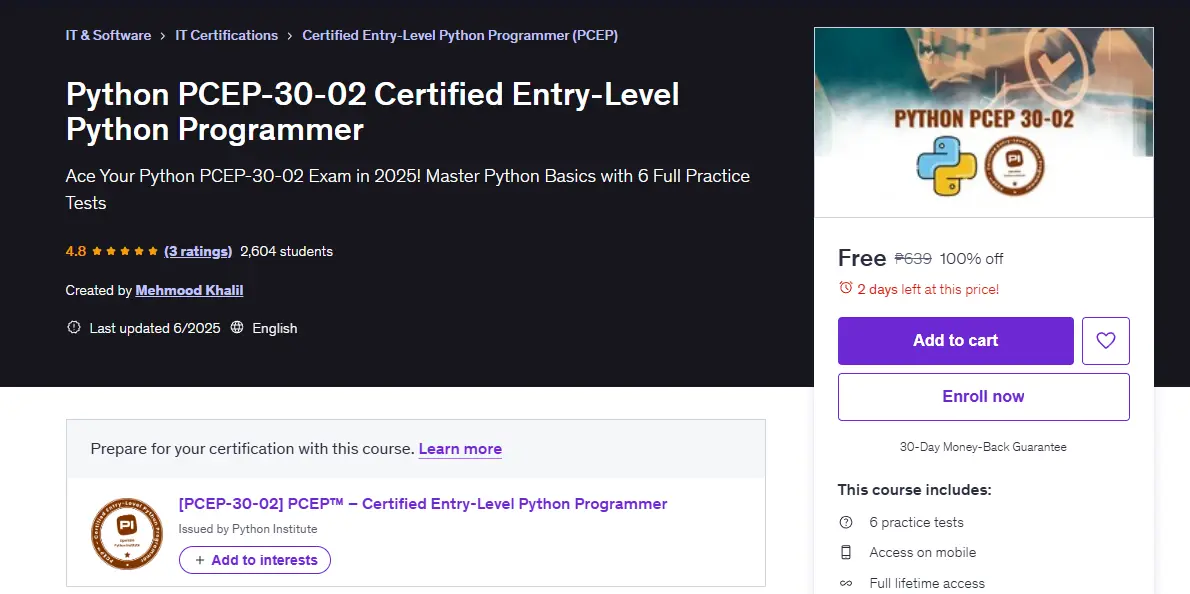Open the 3 ratings link
This screenshot has width=1190, height=594.
[x=198, y=251]
